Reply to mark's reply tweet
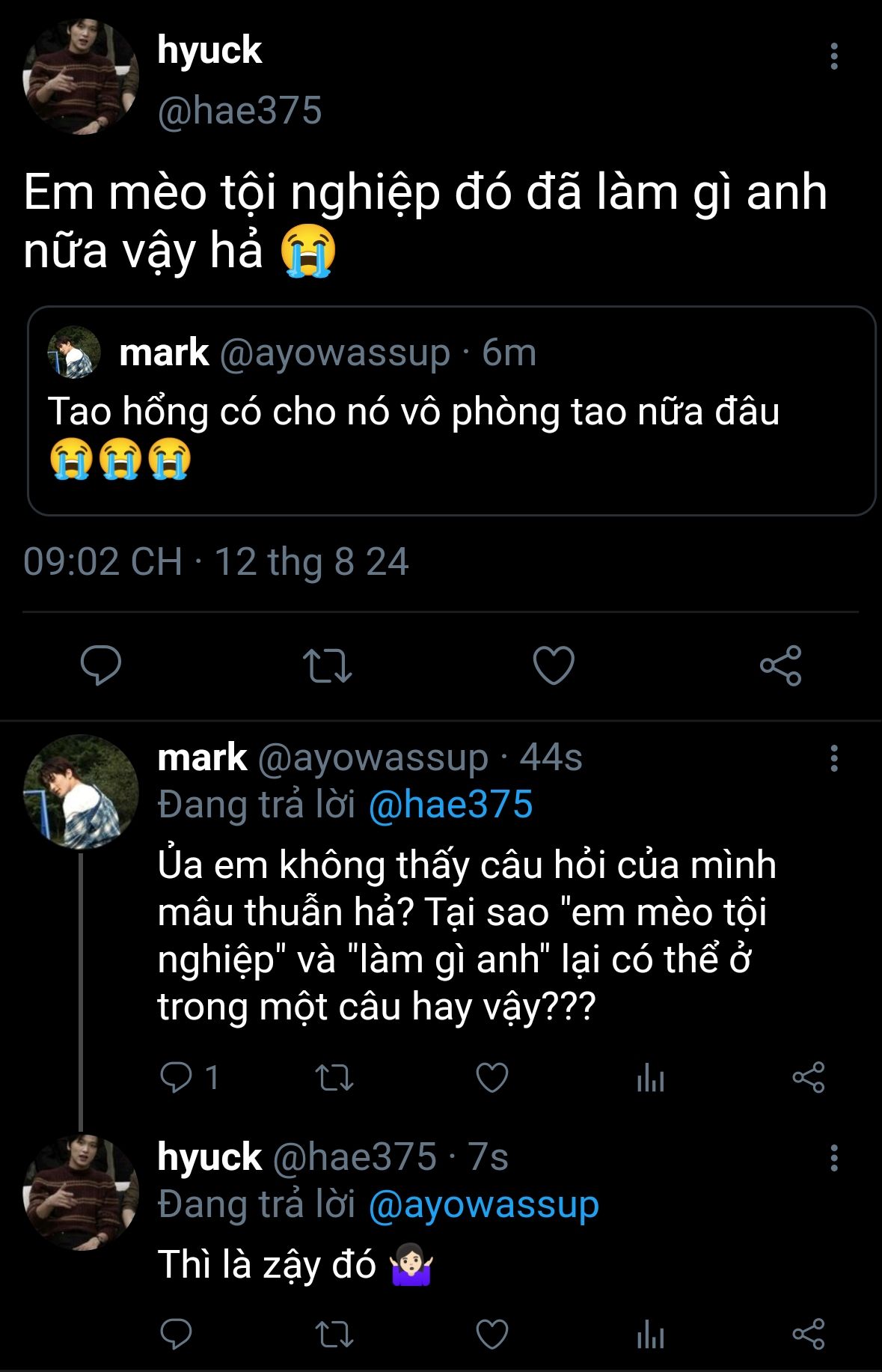882x1372 pixels. pyautogui.click(x=177, y=1077)
